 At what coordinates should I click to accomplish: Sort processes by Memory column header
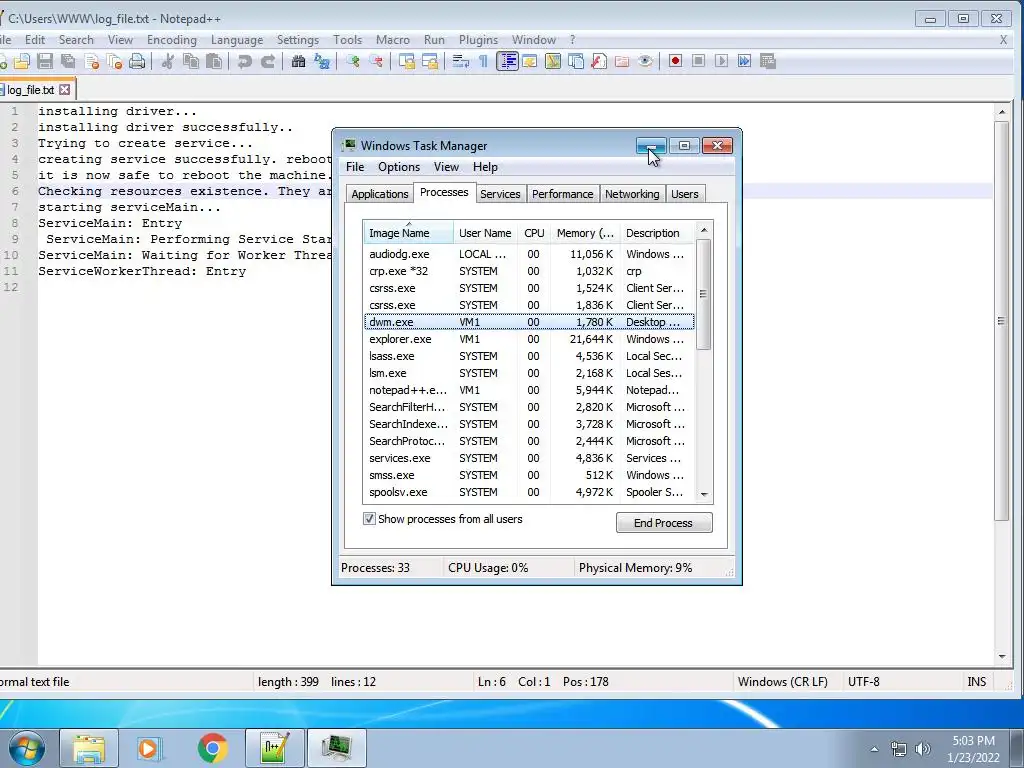pyautogui.click(x=585, y=232)
